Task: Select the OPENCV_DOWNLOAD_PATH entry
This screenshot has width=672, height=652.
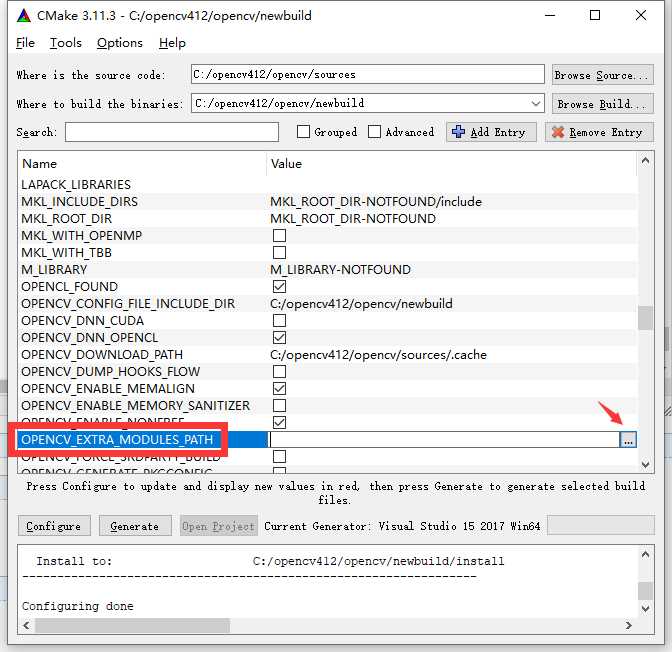Action: click(x=102, y=355)
